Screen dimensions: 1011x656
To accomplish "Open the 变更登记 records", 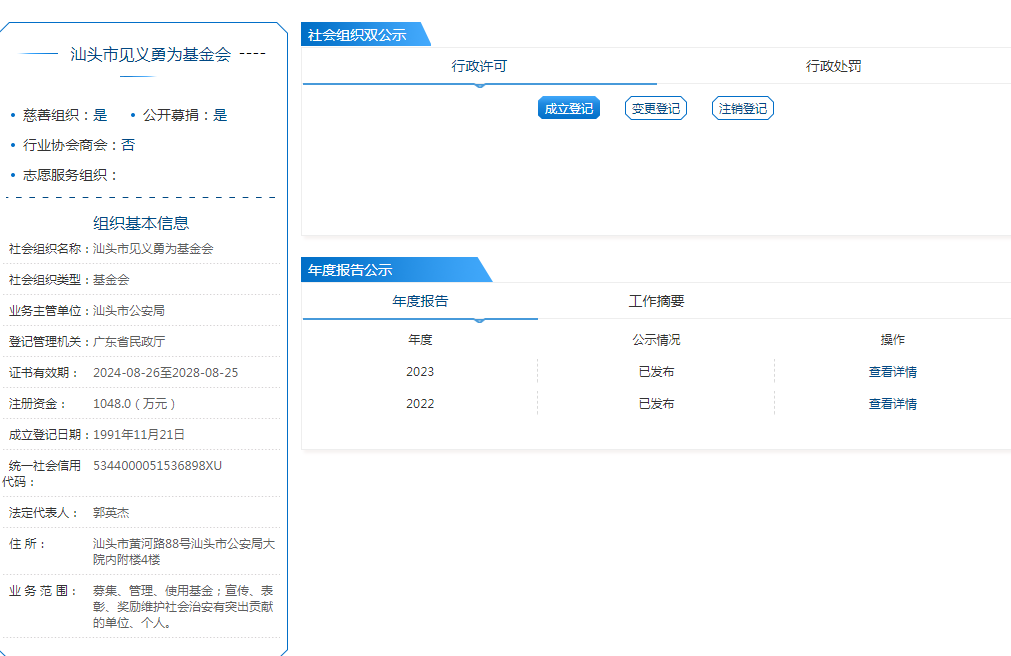I will click(655, 108).
